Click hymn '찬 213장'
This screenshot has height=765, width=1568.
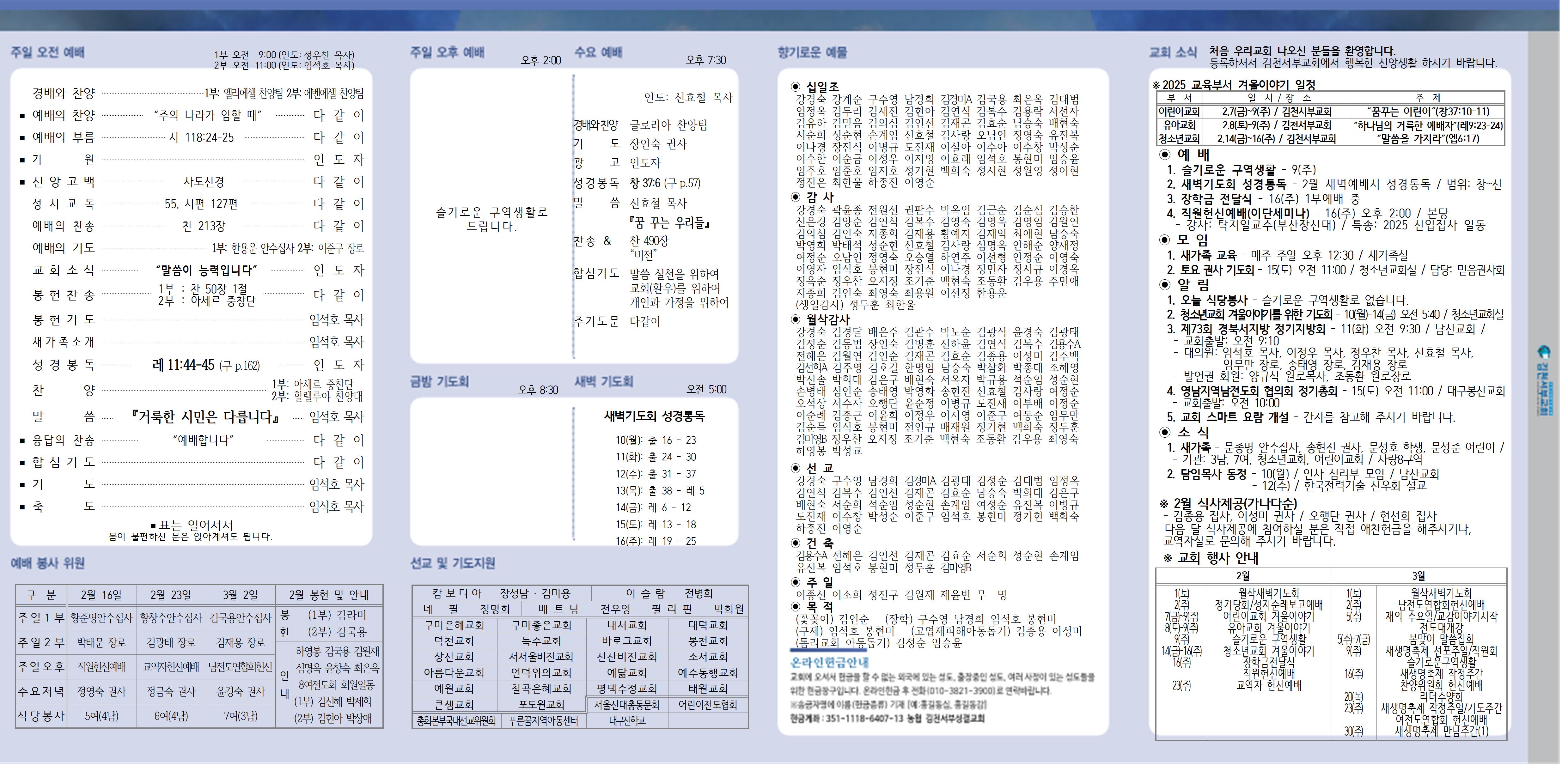click(x=204, y=226)
